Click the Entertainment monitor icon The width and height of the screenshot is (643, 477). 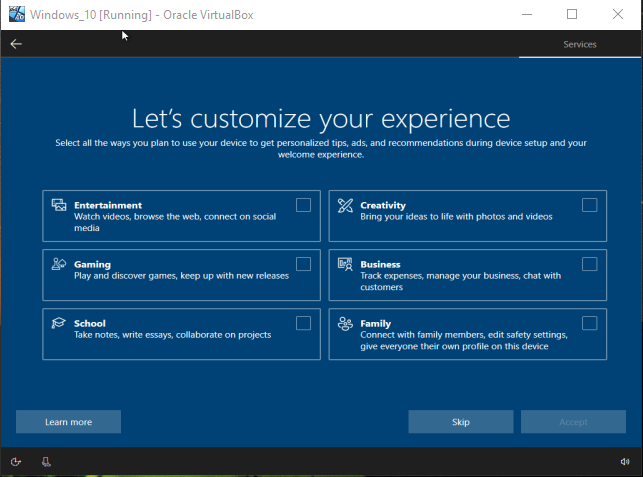click(x=59, y=206)
